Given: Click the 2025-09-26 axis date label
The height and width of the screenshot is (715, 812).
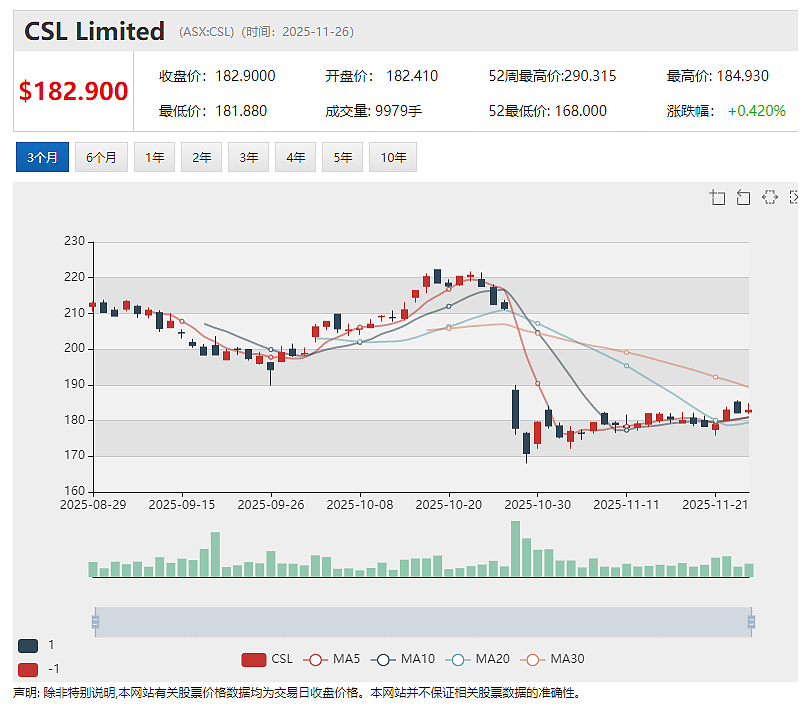Looking at the screenshot, I should 271,505.
